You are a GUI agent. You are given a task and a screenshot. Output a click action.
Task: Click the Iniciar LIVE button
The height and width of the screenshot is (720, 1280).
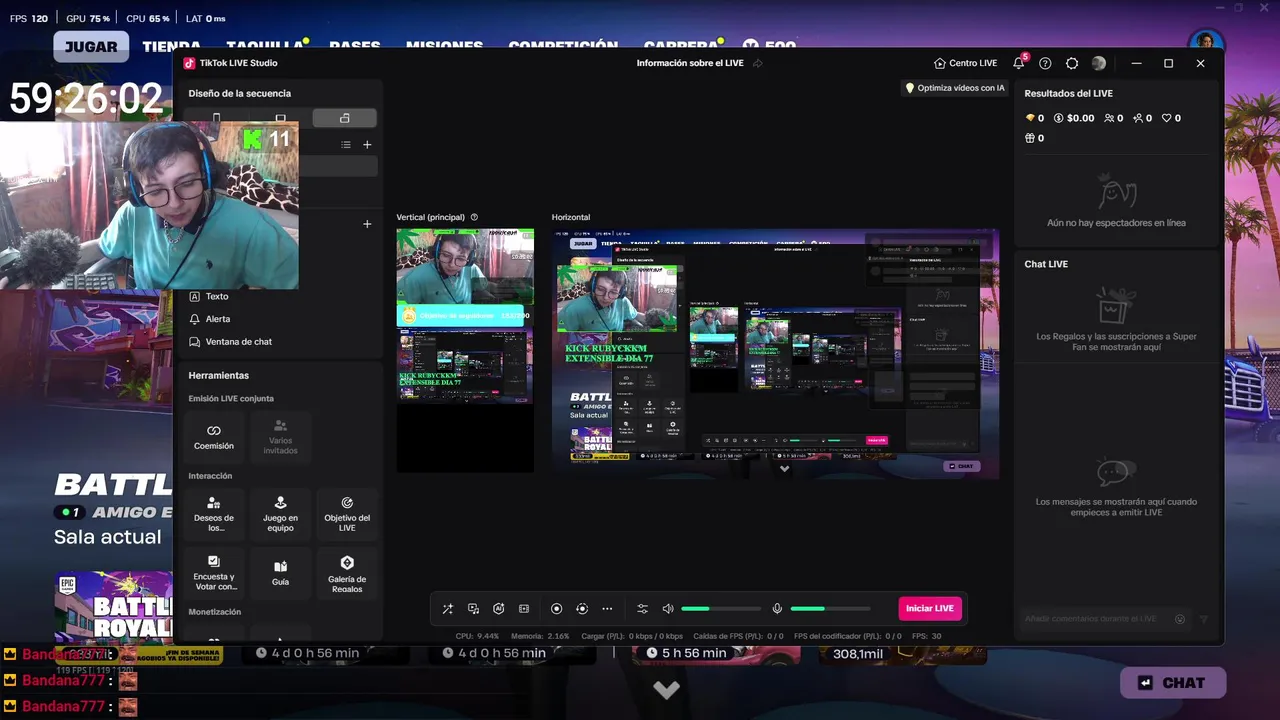(x=930, y=609)
